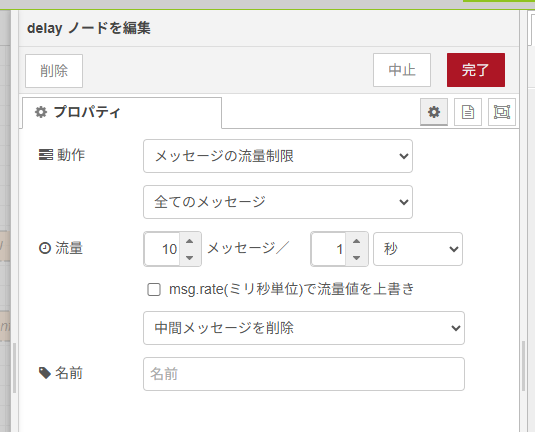The height and width of the screenshot is (432, 535).
Task: Open the 秒 time unit dropdown
Action: (418, 249)
